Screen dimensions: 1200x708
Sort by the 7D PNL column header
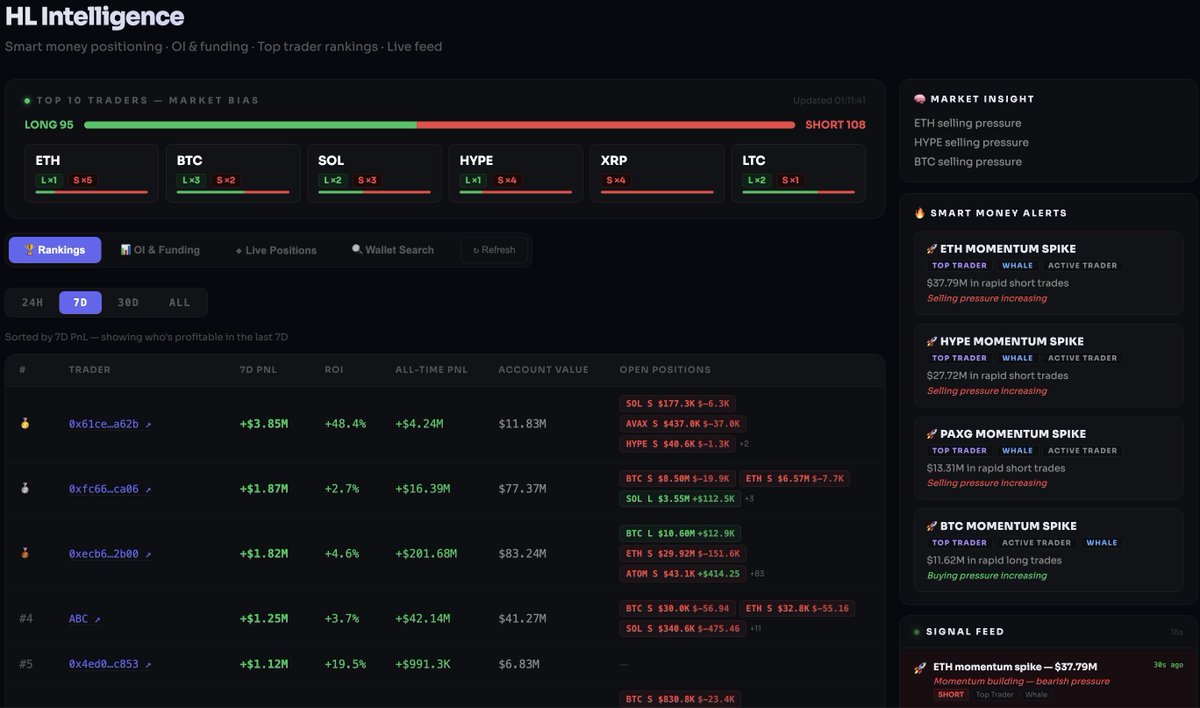pyautogui.click(x=257, y=370)
